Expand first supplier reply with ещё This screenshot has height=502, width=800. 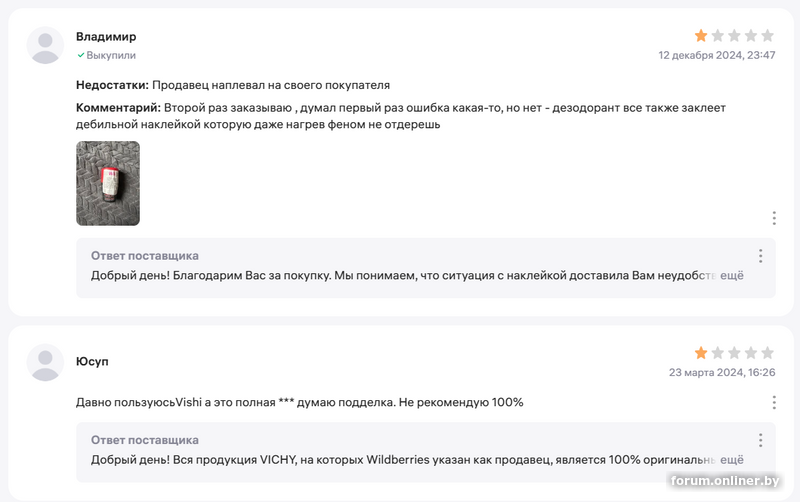[x=732, y=275]
